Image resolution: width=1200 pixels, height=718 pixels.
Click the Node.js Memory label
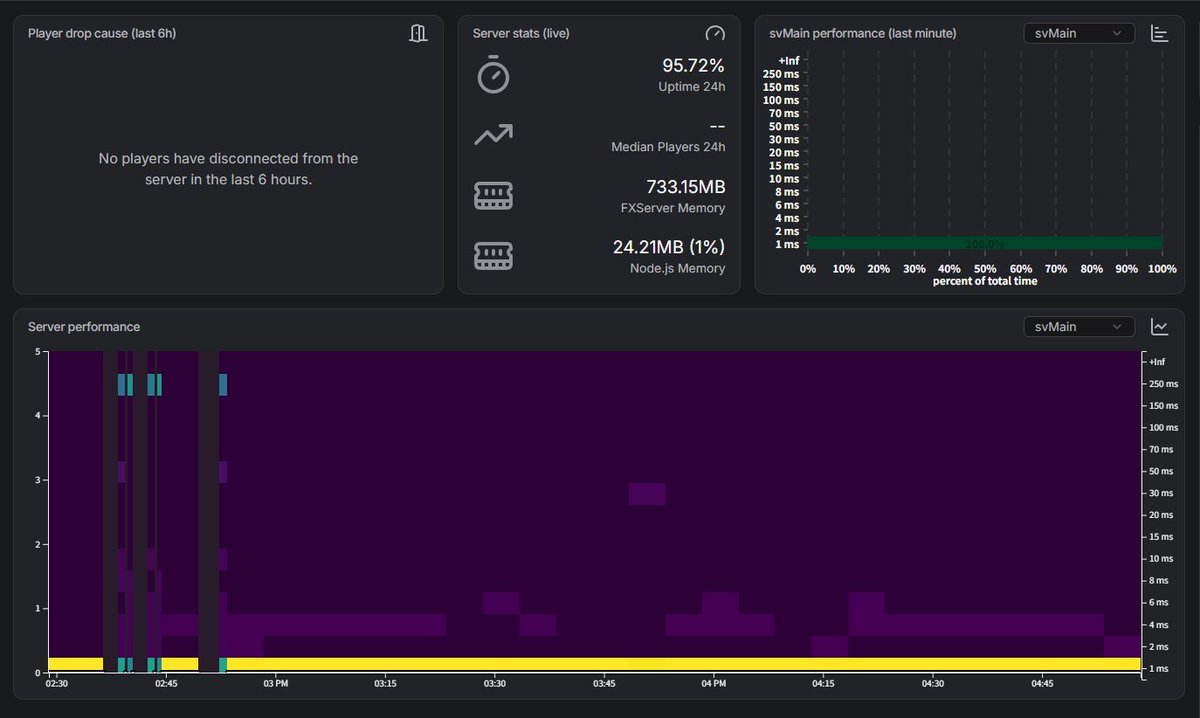coord(678,268)
